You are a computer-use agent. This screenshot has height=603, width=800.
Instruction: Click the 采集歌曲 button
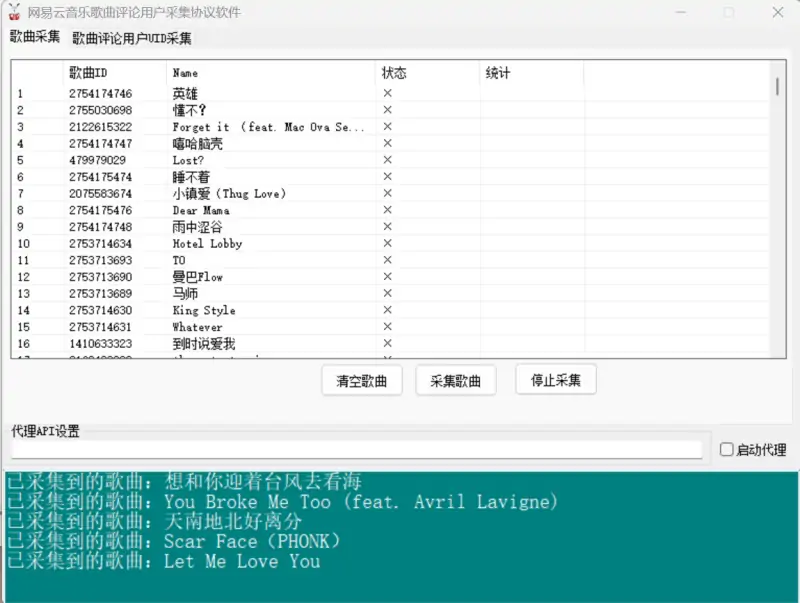pyautogui.click(x=455, y=381)
